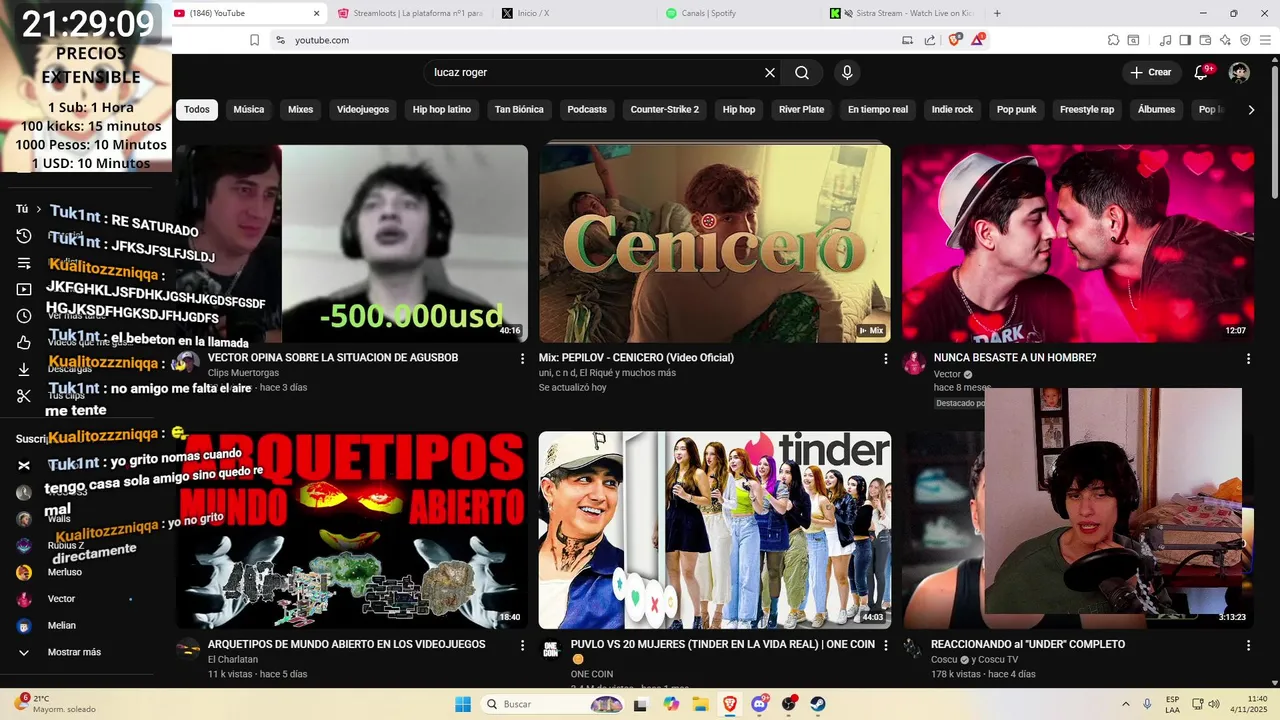This screenshot has width=1280, height=720.
Task: Open the El Charlatan channel link
Action: click(x=233, y=659)
